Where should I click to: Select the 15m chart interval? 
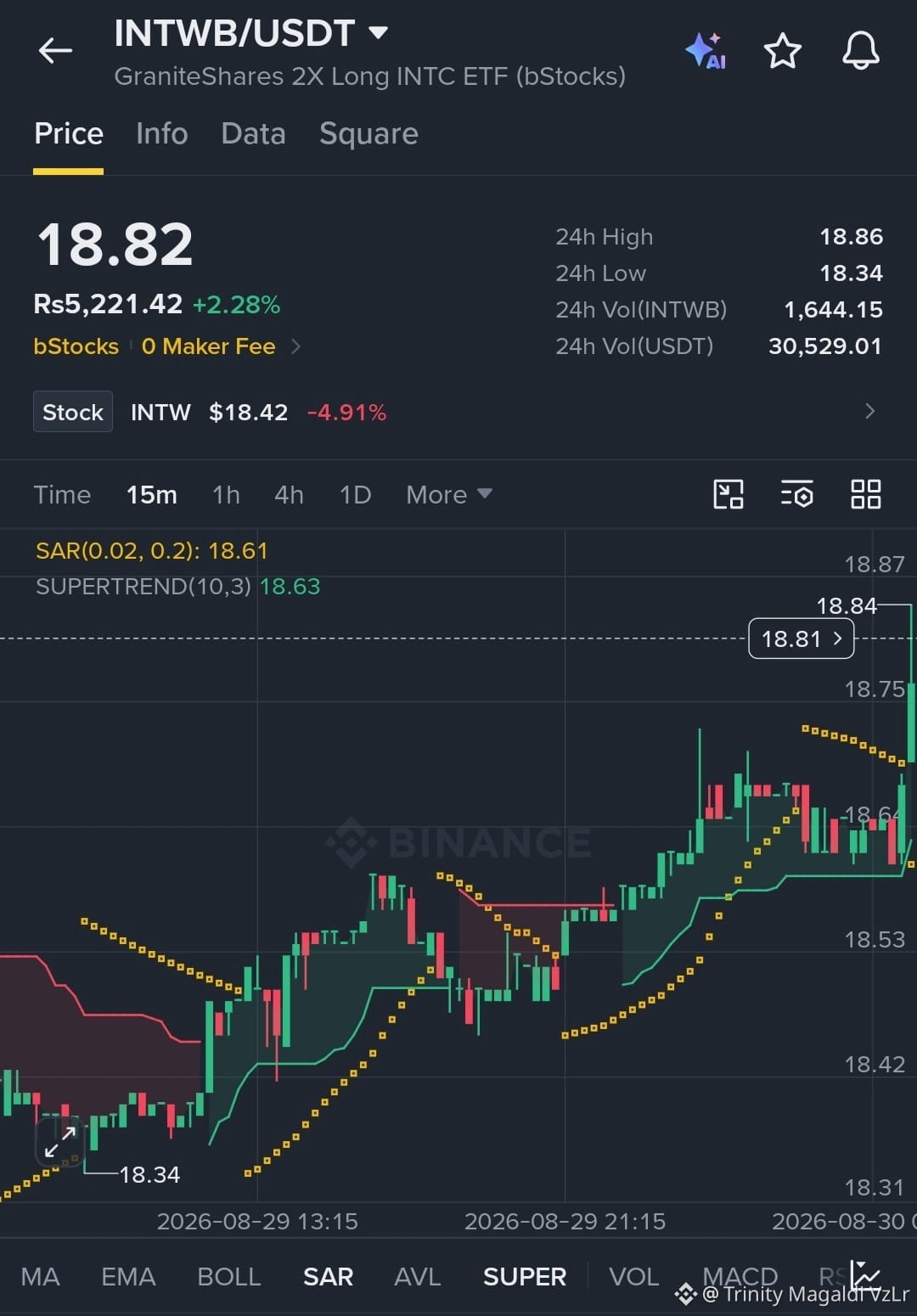pos(152,495)
